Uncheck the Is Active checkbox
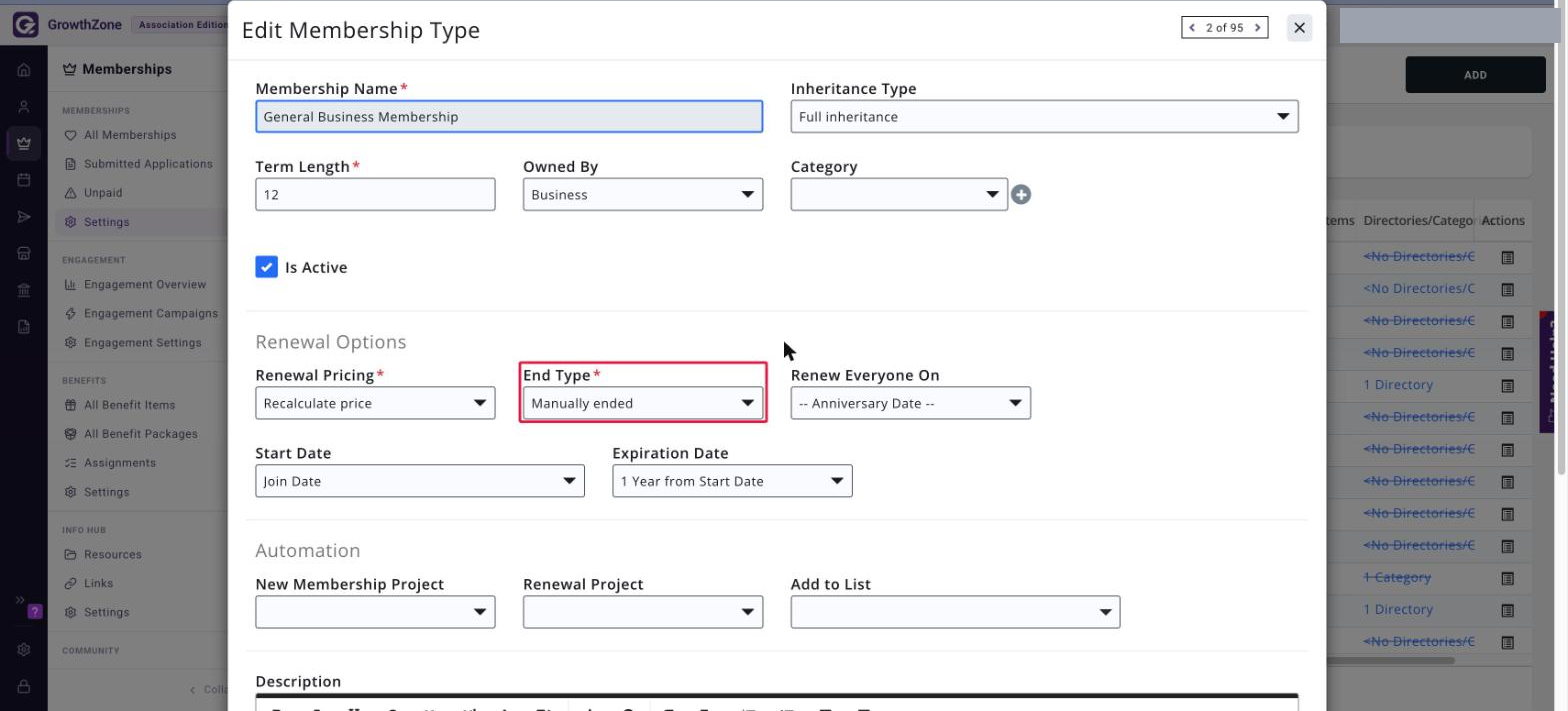 click(x=266, y=267)
